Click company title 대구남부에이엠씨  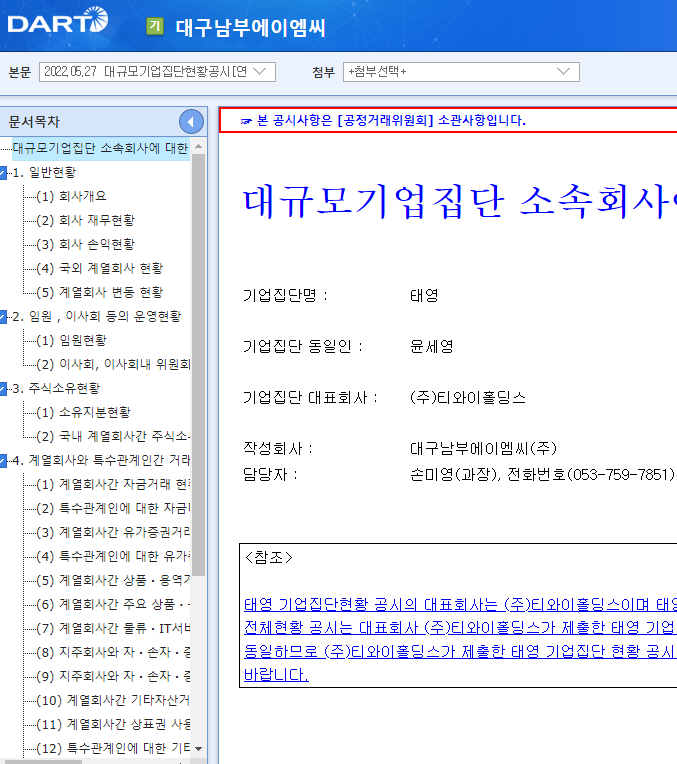(250, 27)
